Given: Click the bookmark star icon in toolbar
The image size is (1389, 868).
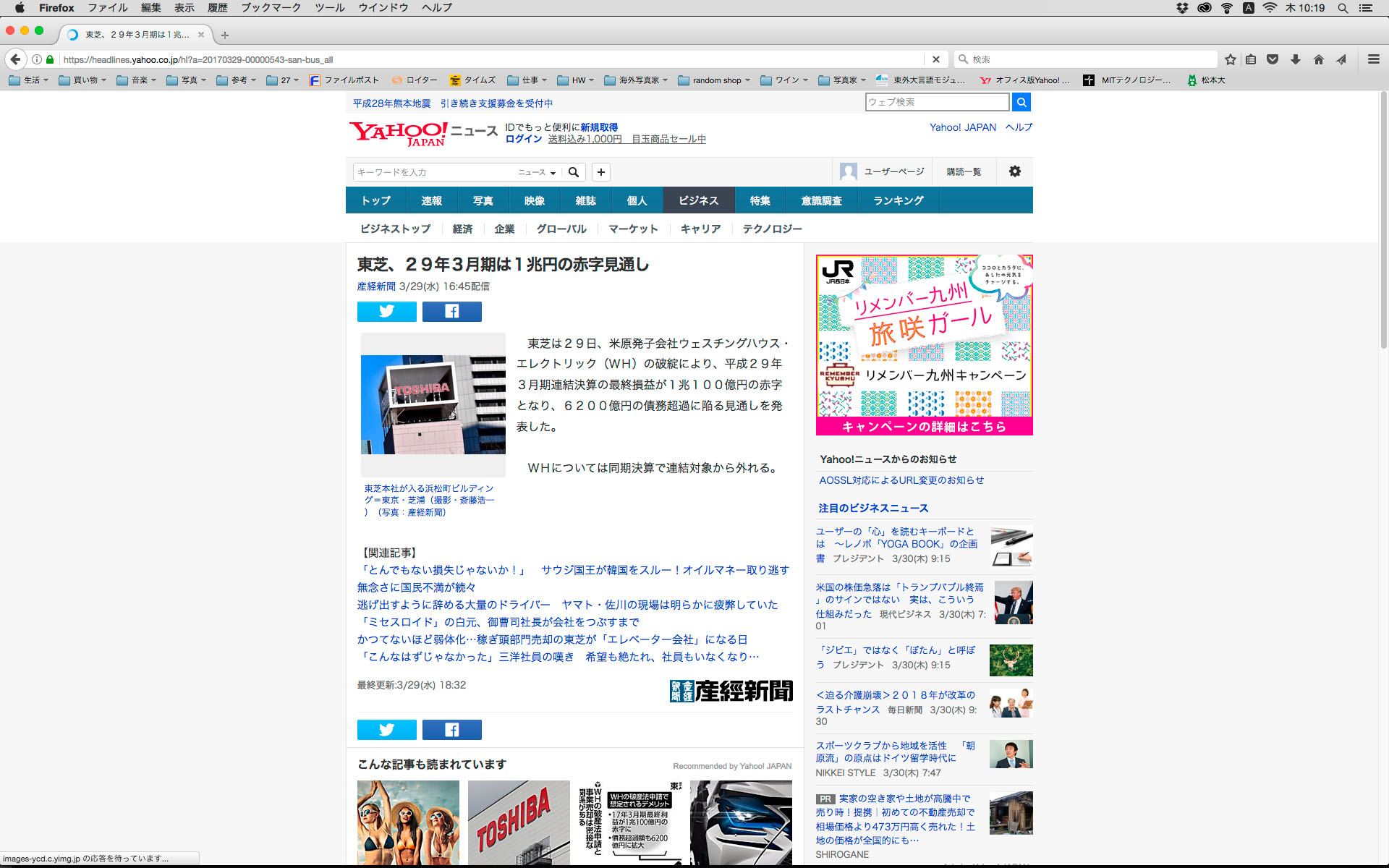Looking at the screenshot, I should click(x=1230, y=59).
